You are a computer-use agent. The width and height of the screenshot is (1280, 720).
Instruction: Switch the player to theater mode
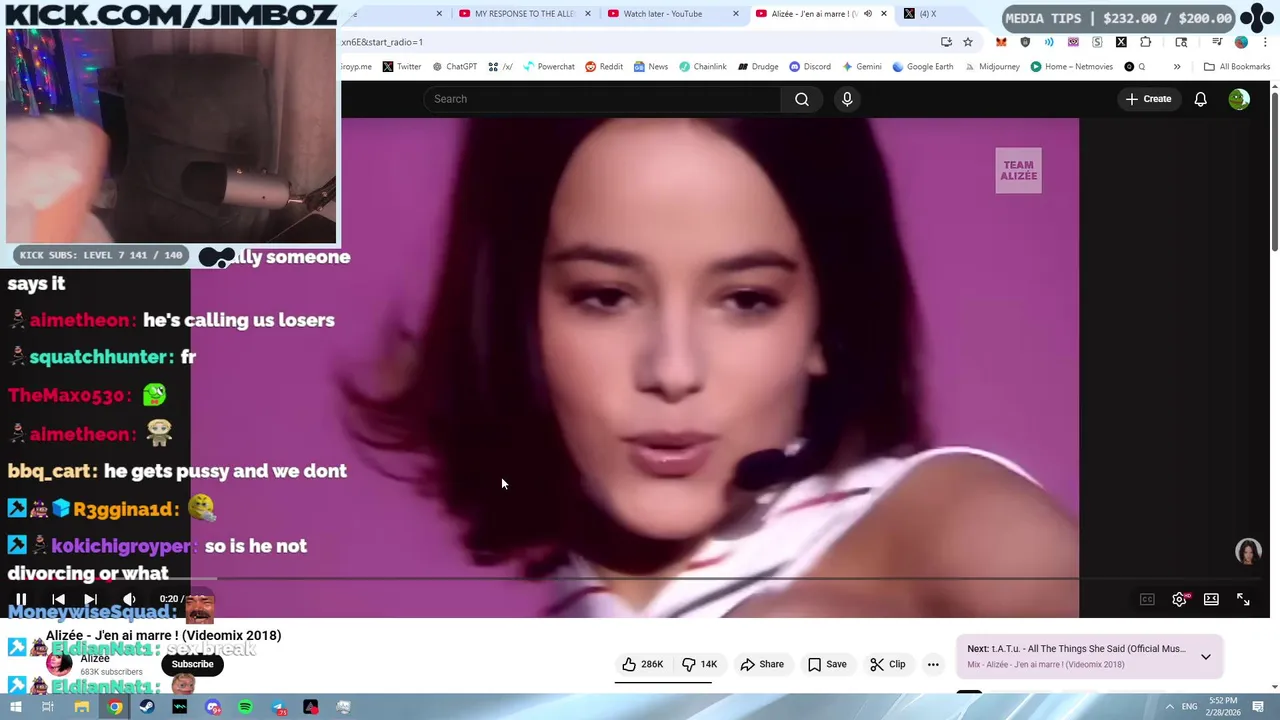[x=1211, y=599]
